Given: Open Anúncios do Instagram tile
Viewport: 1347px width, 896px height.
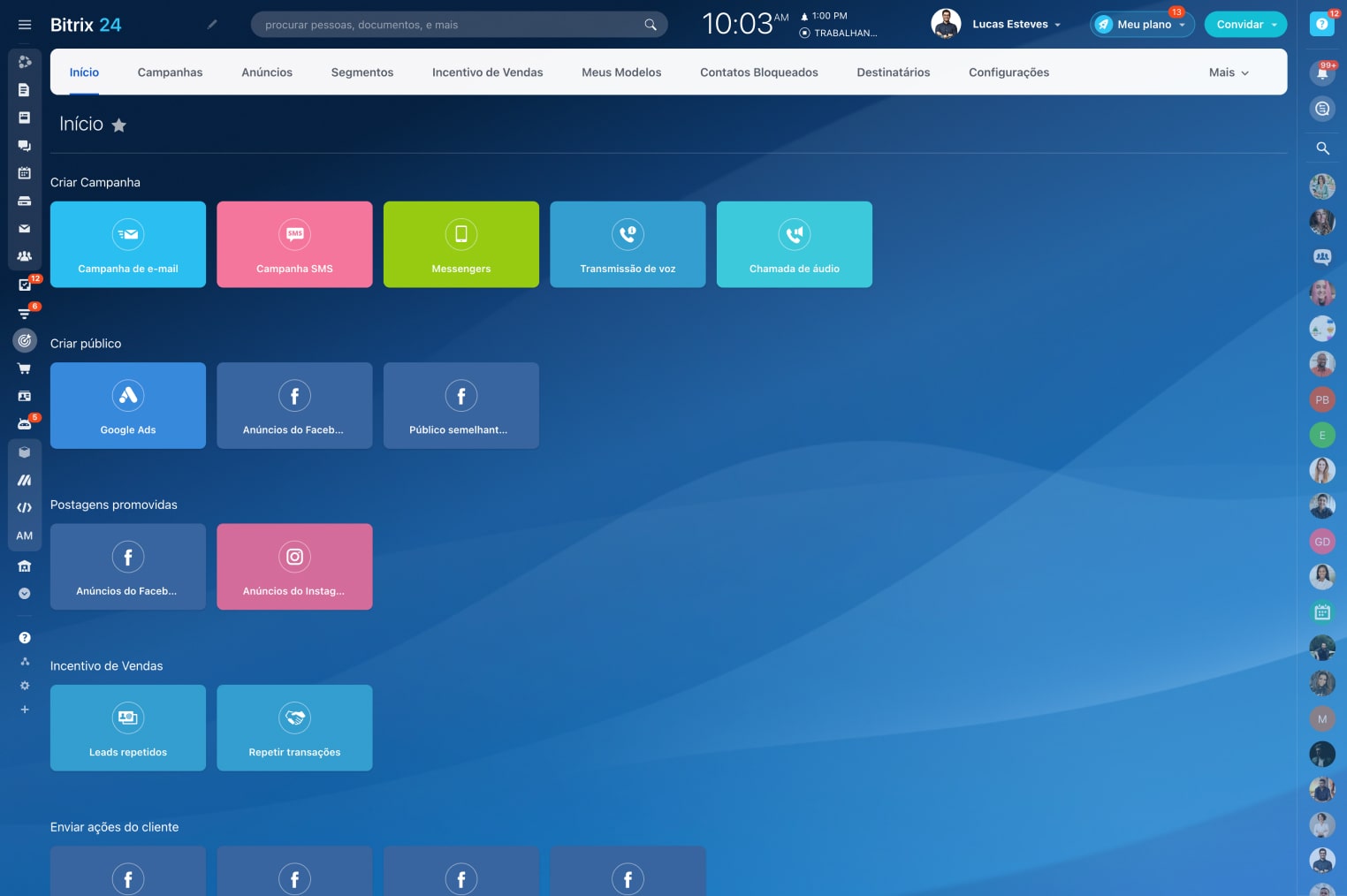Looking at the screenshot, I should 294,566.
